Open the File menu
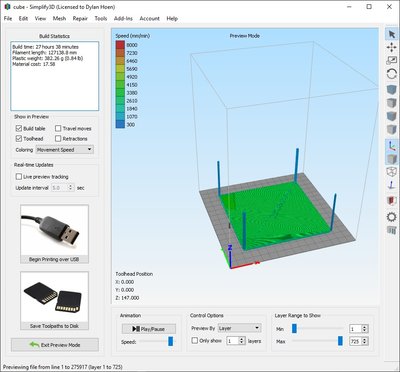The width and height of the screenshot is (400, 372). 8,18
